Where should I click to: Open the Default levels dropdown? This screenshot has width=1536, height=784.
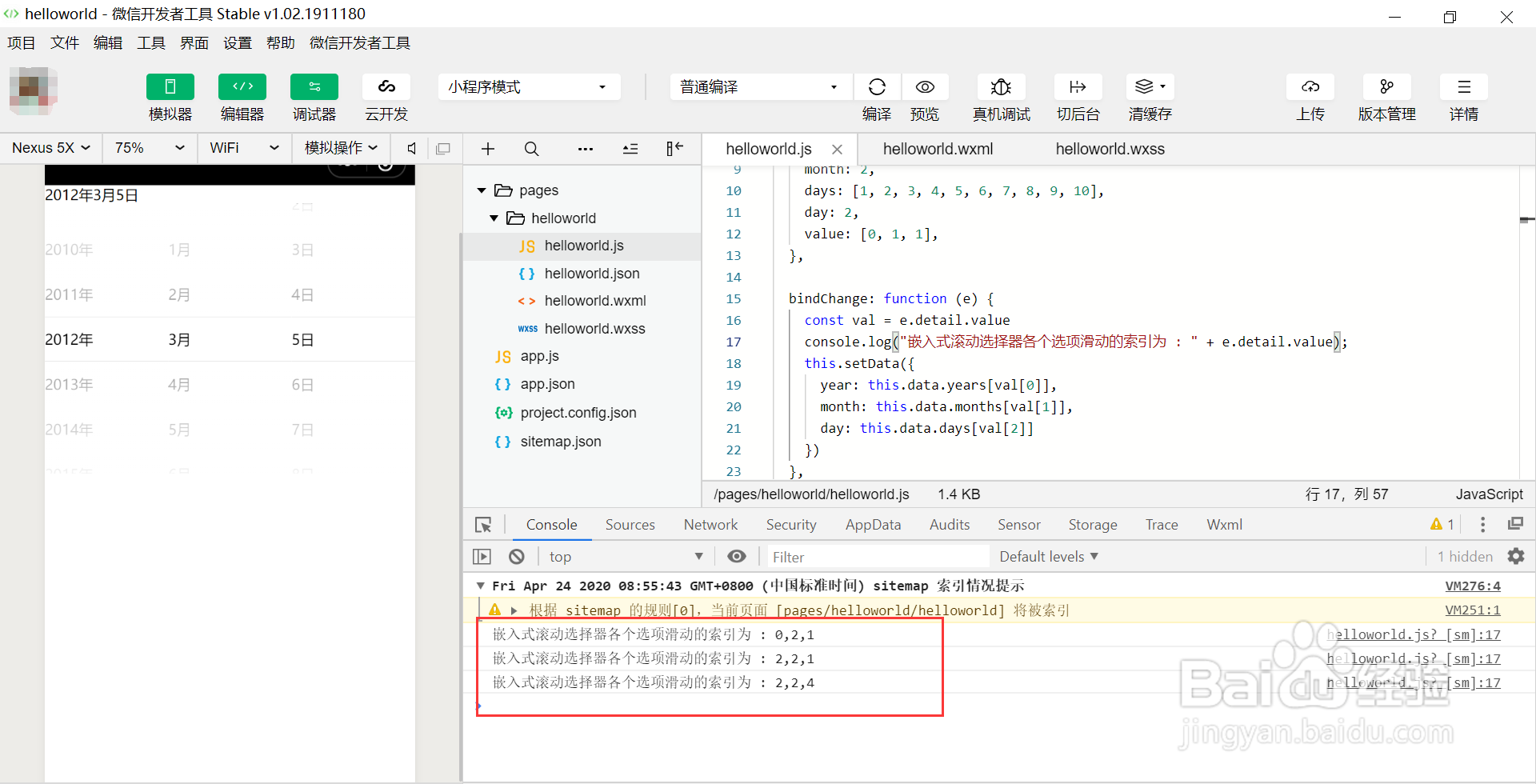(1049, 557)
